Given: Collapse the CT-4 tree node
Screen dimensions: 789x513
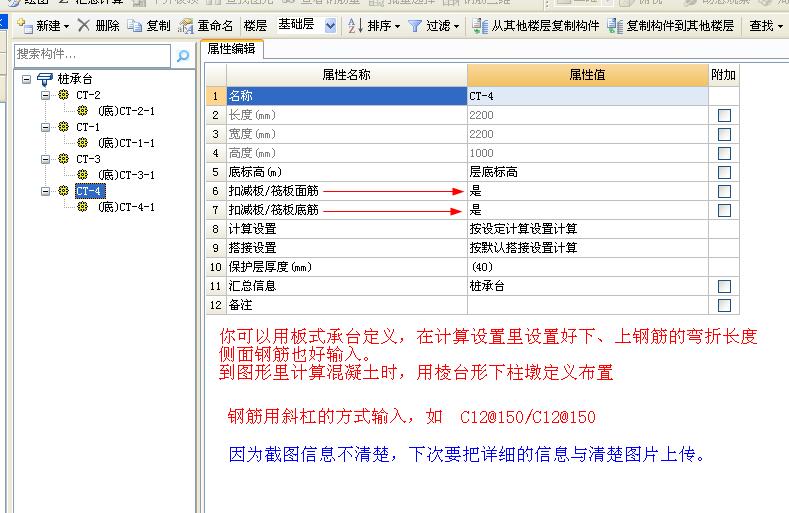Looking at the screenshot, I should 45,191.
